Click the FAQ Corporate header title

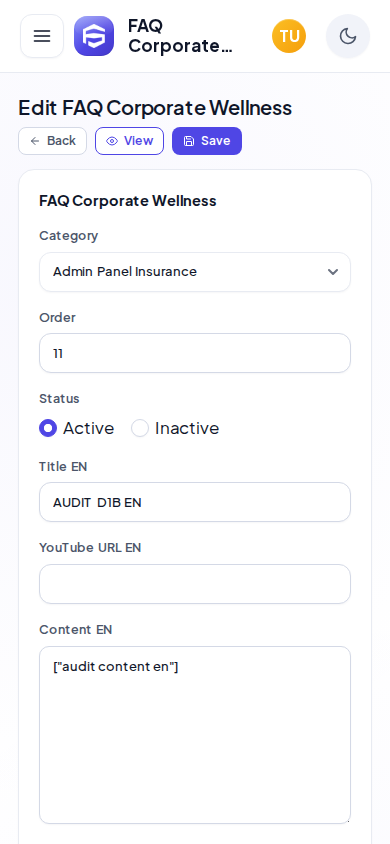(x=180, y=36)
